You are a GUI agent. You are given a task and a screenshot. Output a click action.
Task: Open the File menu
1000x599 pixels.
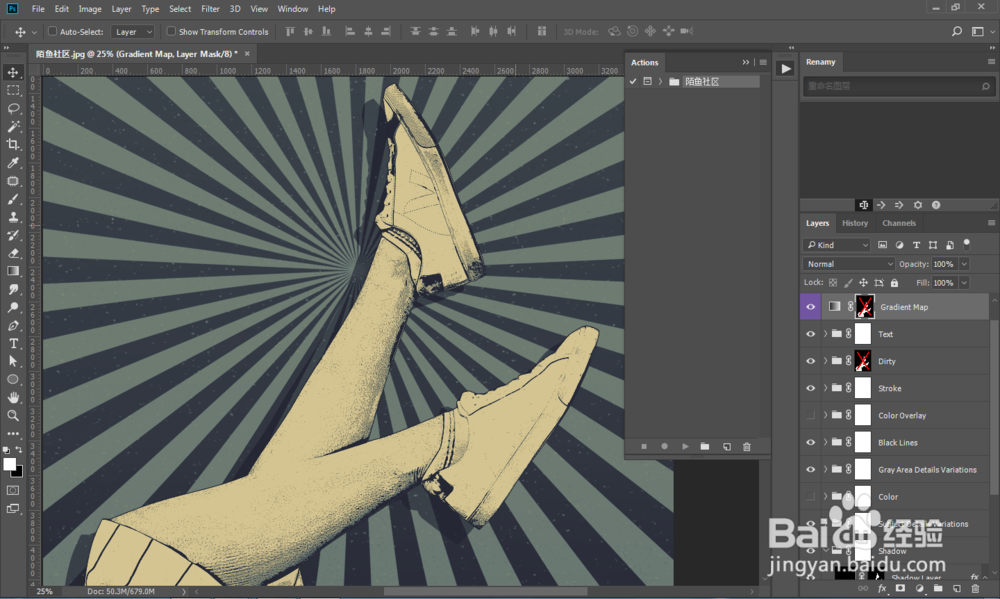pos(38,9)
